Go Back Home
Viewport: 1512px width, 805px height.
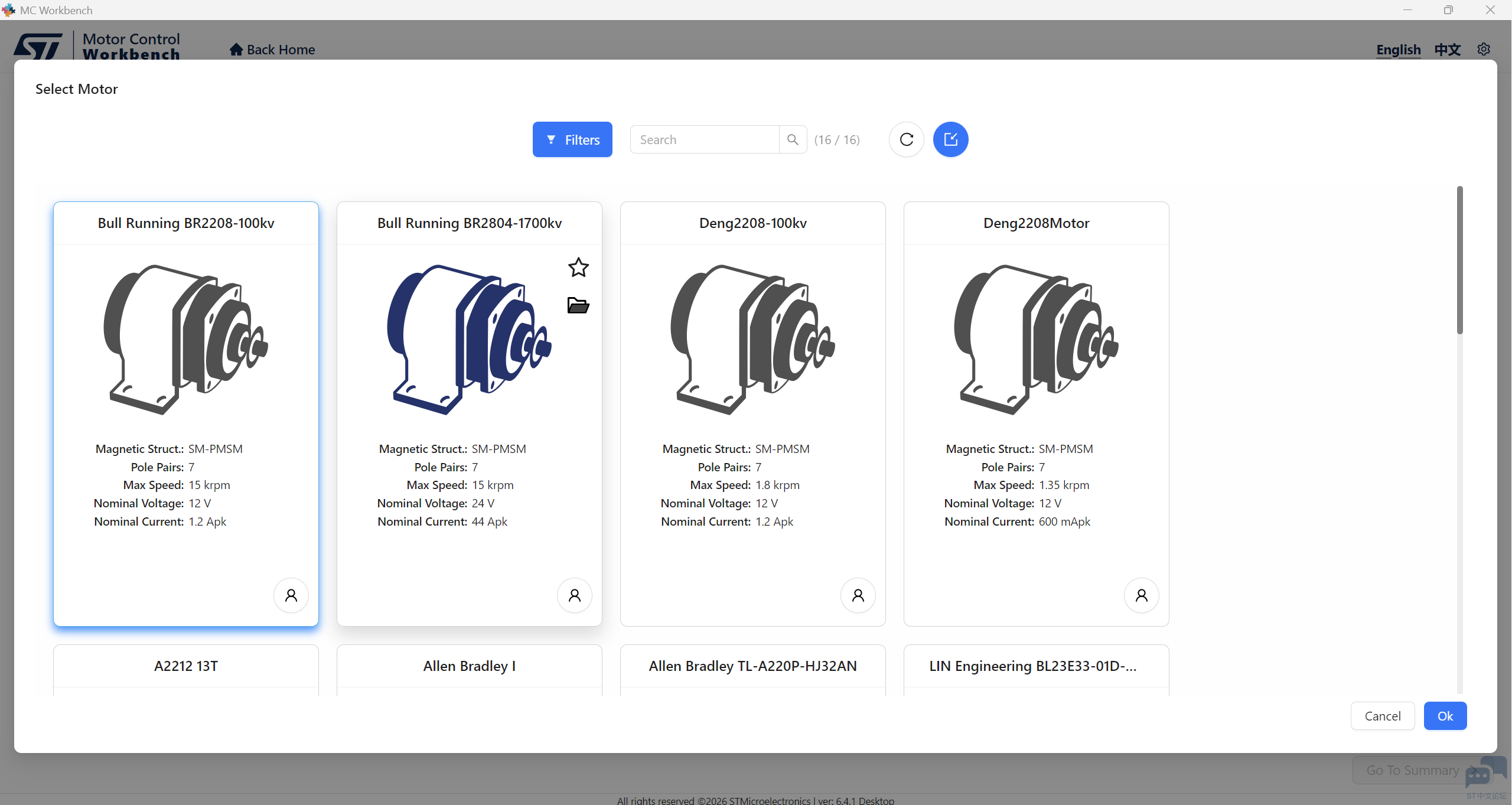point(272,50)
